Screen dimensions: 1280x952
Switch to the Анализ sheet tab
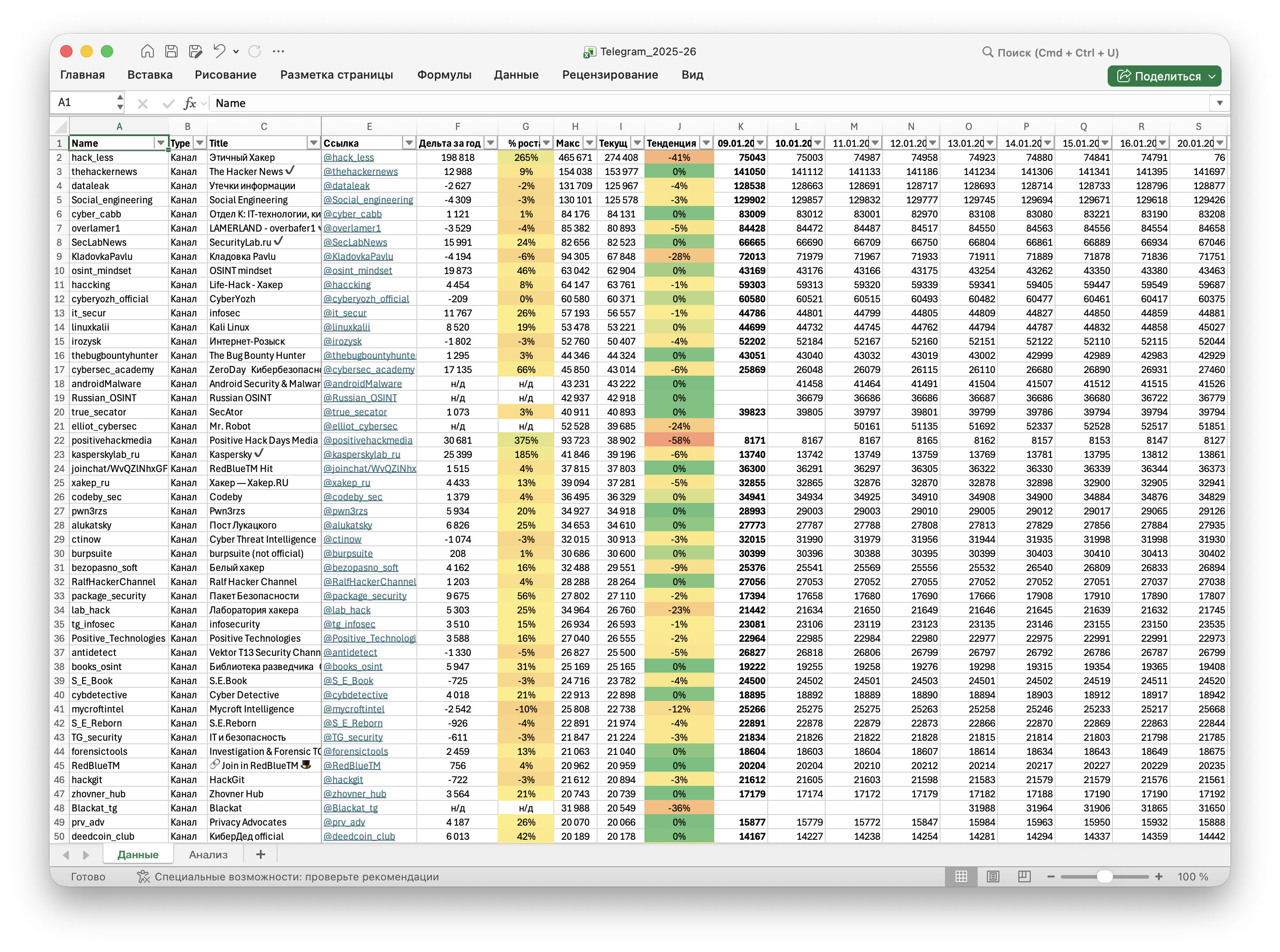tap(208, 855)
